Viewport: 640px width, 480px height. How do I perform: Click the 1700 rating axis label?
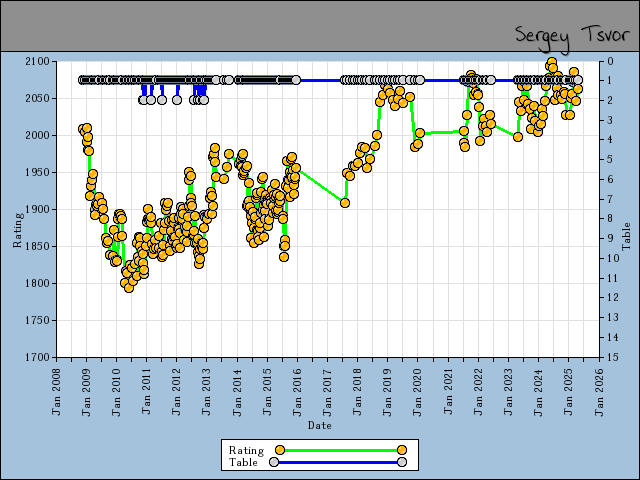[x=37, y=357]
